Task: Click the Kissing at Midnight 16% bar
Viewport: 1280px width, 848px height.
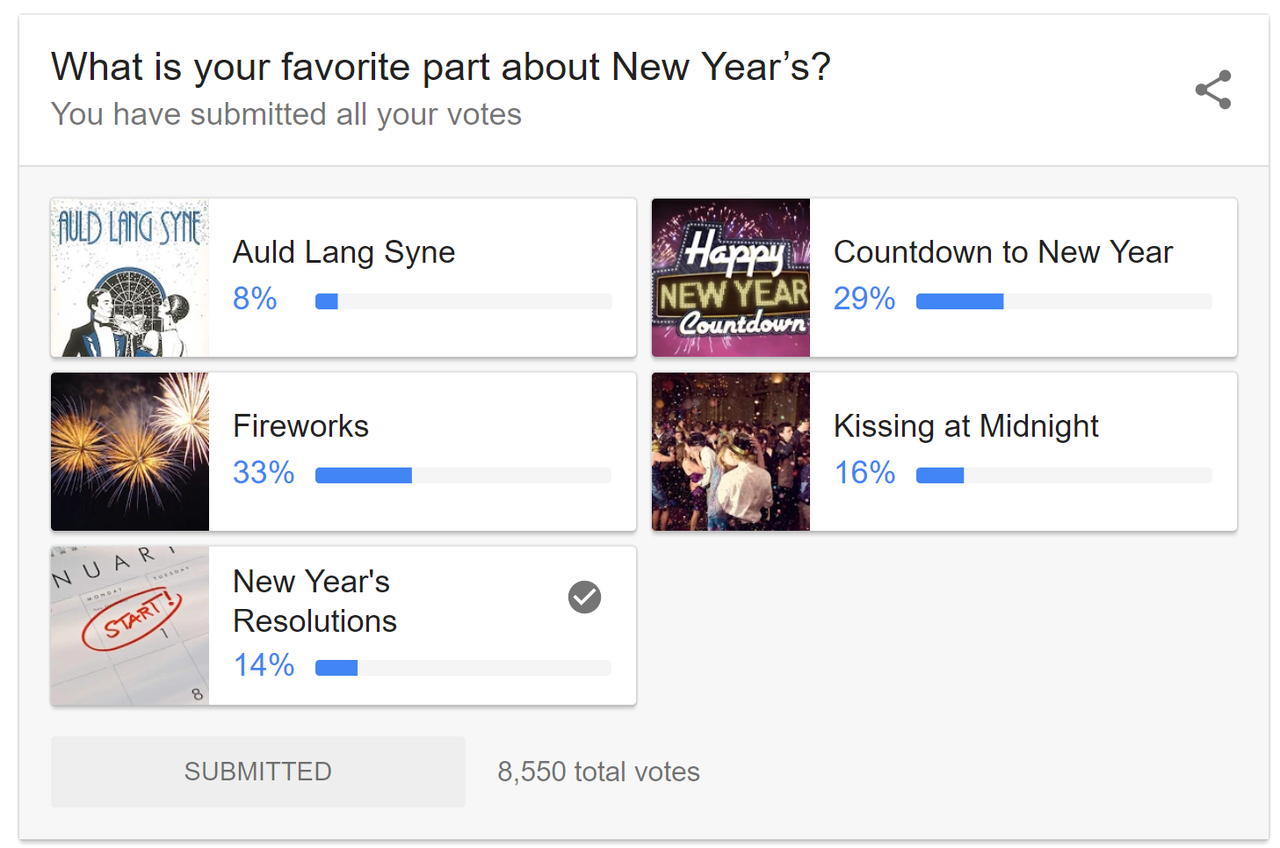Action: tap(1064, 475)
